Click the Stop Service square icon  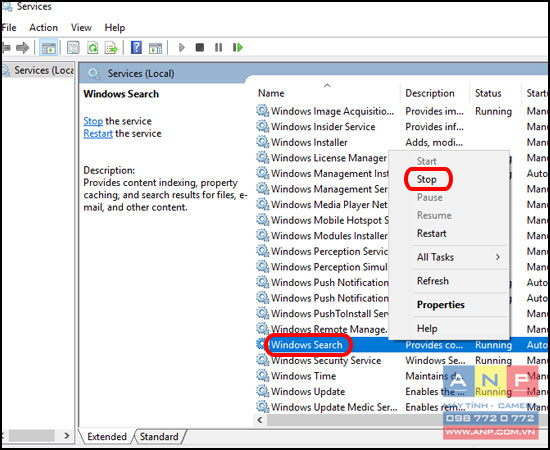(200, 47)
